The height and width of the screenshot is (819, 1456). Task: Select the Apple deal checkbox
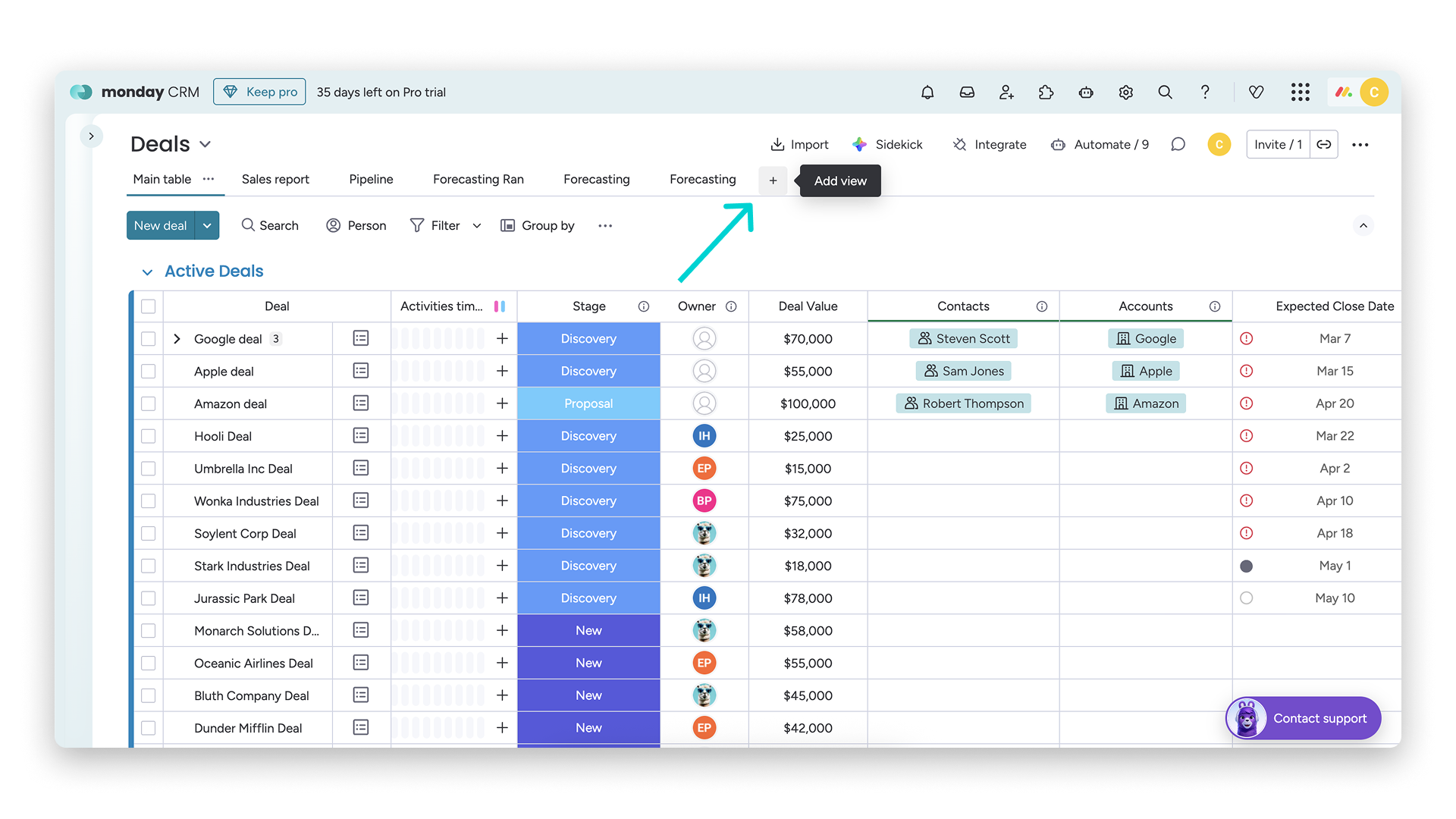click(x=149, y=372)
